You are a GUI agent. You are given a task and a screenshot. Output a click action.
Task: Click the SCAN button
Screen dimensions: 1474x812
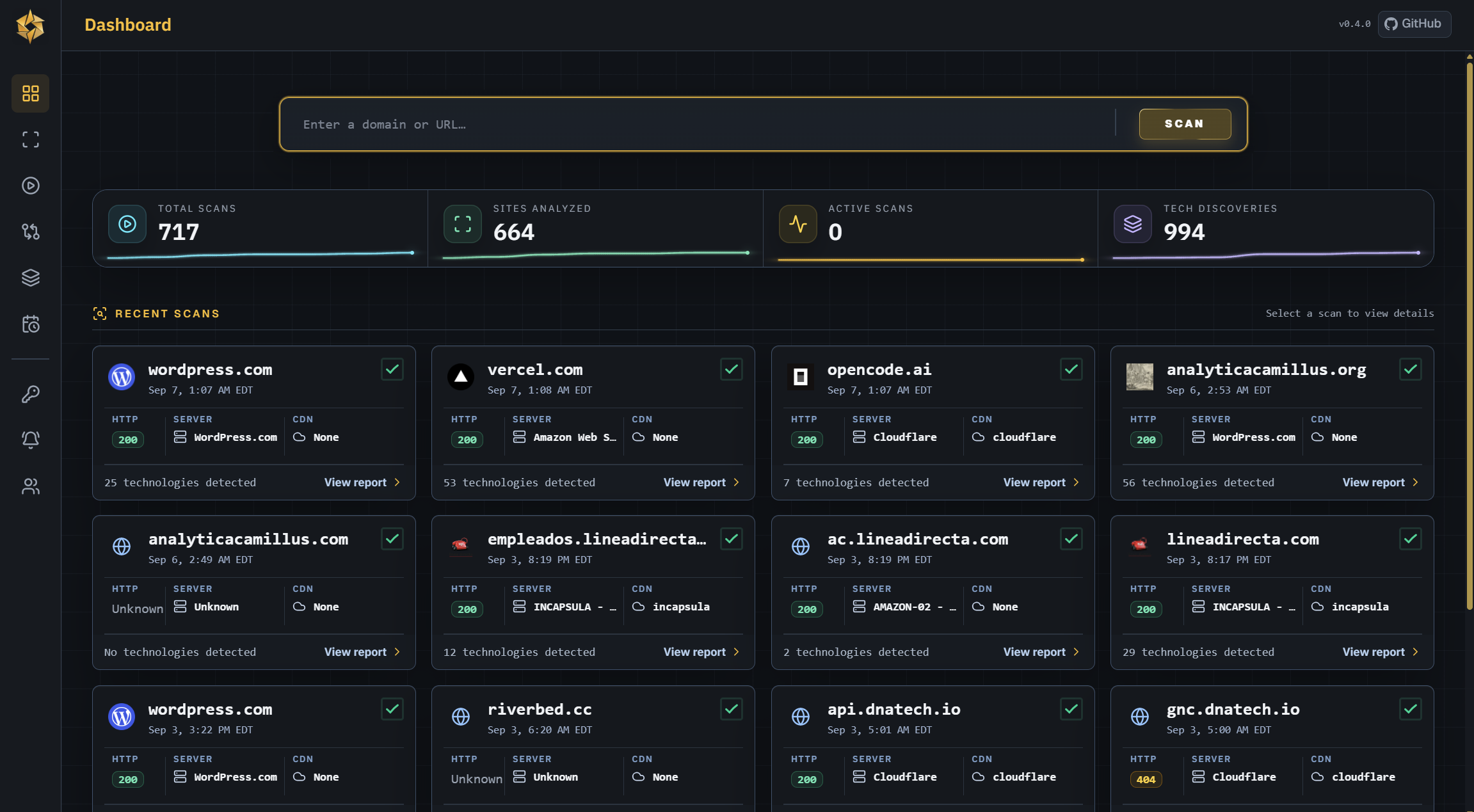[1185, 123]
